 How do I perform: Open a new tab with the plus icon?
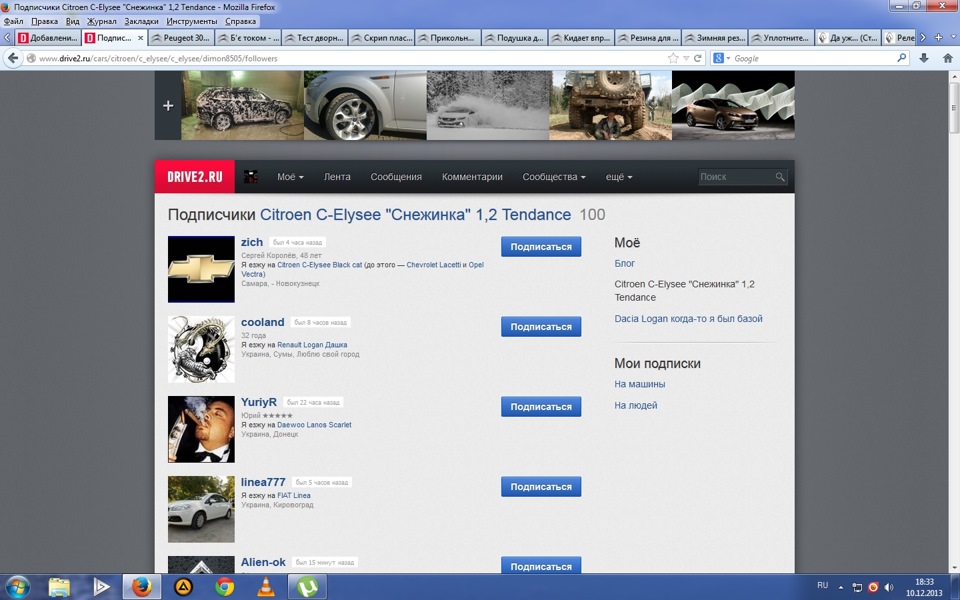tap(939, 37)
